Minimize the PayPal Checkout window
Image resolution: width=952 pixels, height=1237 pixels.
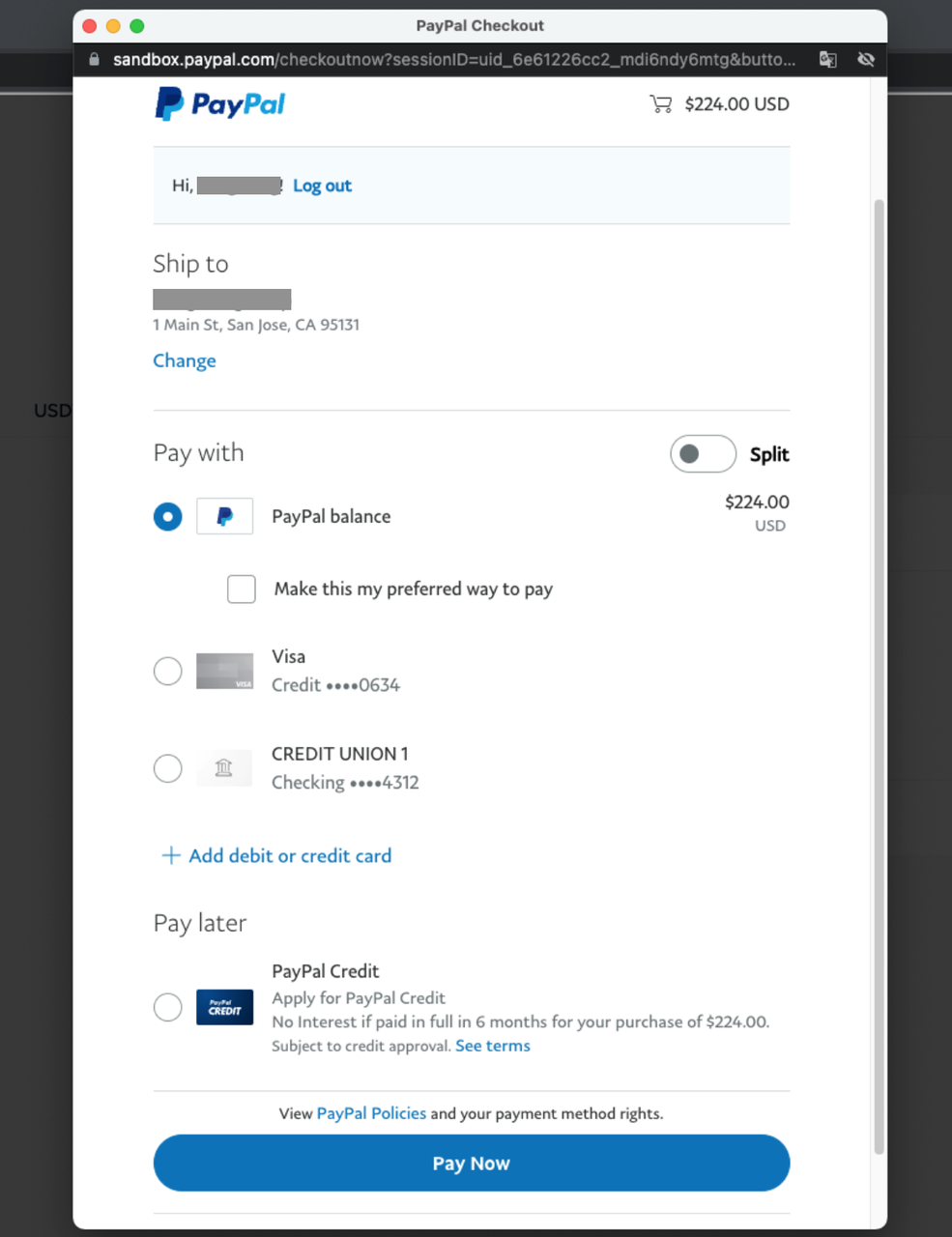pos(113,26)
